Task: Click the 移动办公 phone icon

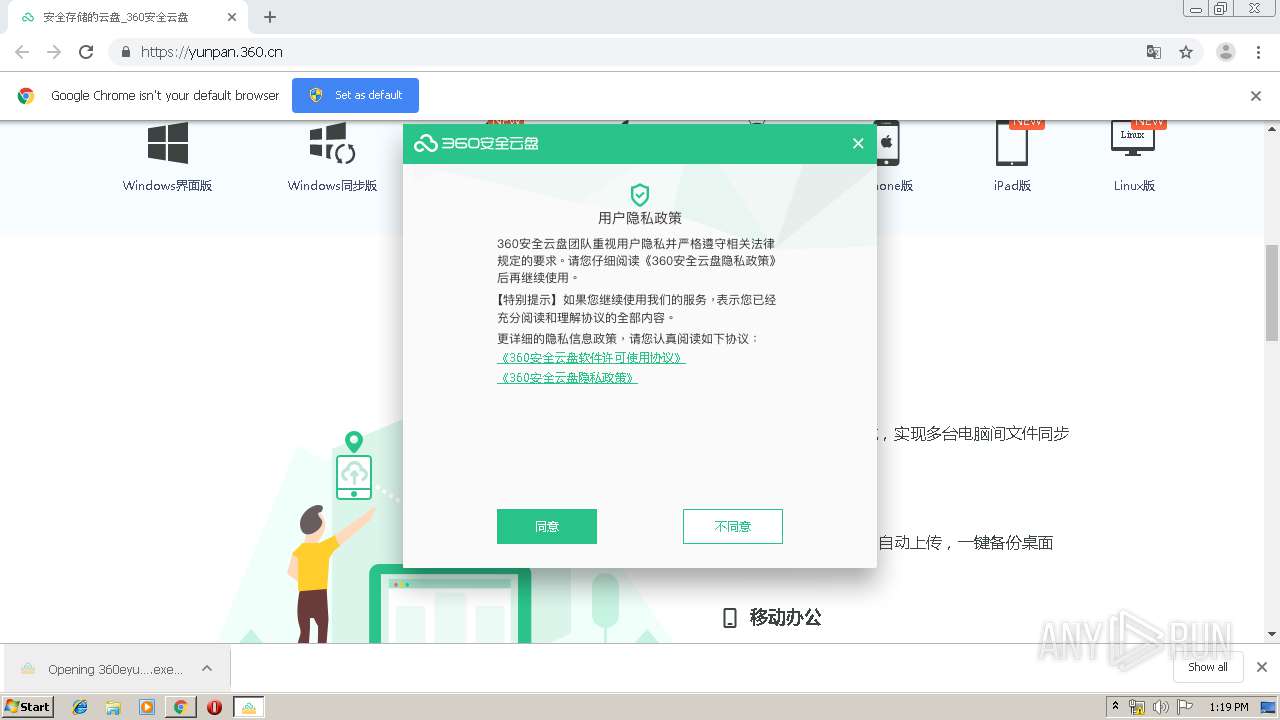Action: (730, 618)
